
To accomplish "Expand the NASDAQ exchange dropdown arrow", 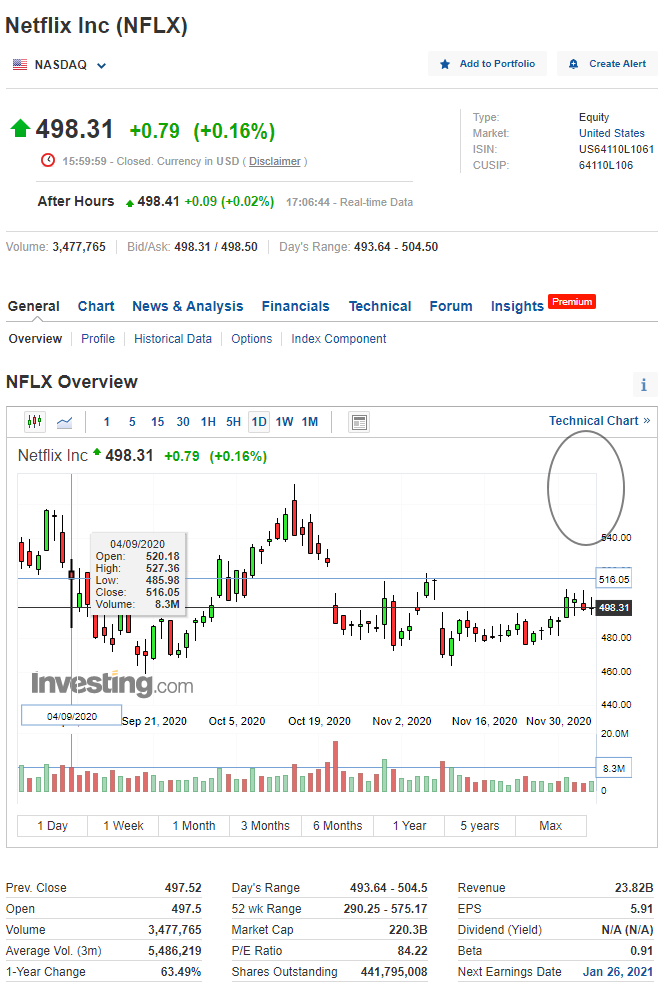I will click(102, 65).
